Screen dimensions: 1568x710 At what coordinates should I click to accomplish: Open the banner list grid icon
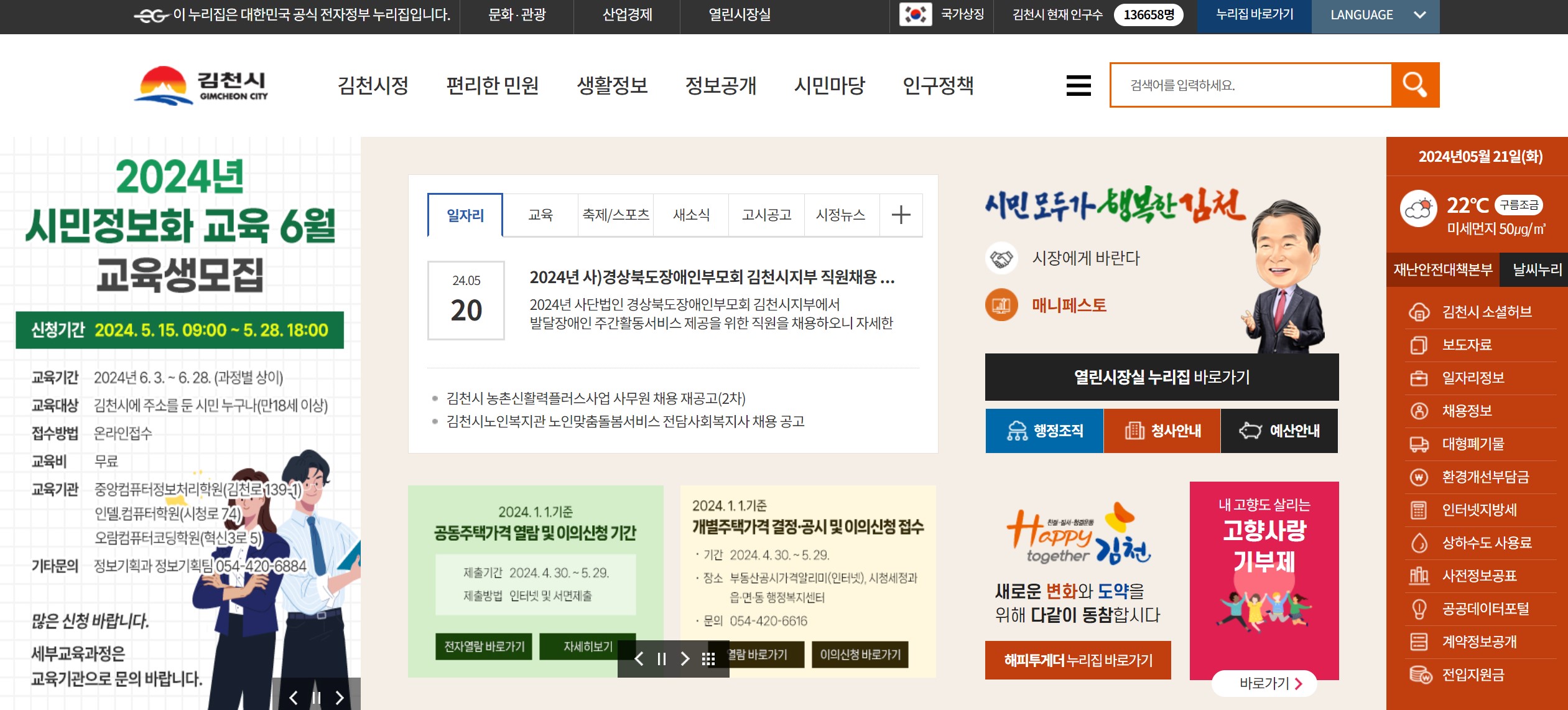[x=708, y=659]
